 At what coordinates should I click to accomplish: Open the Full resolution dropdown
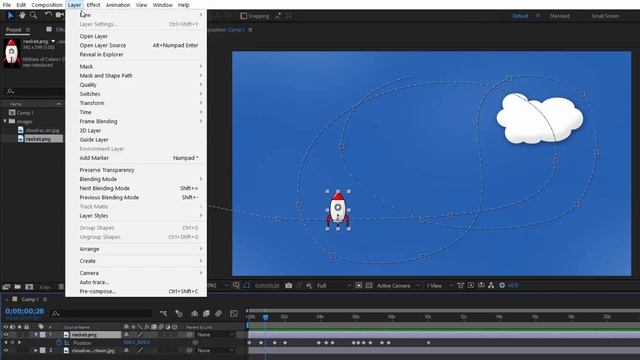[333, 285]
